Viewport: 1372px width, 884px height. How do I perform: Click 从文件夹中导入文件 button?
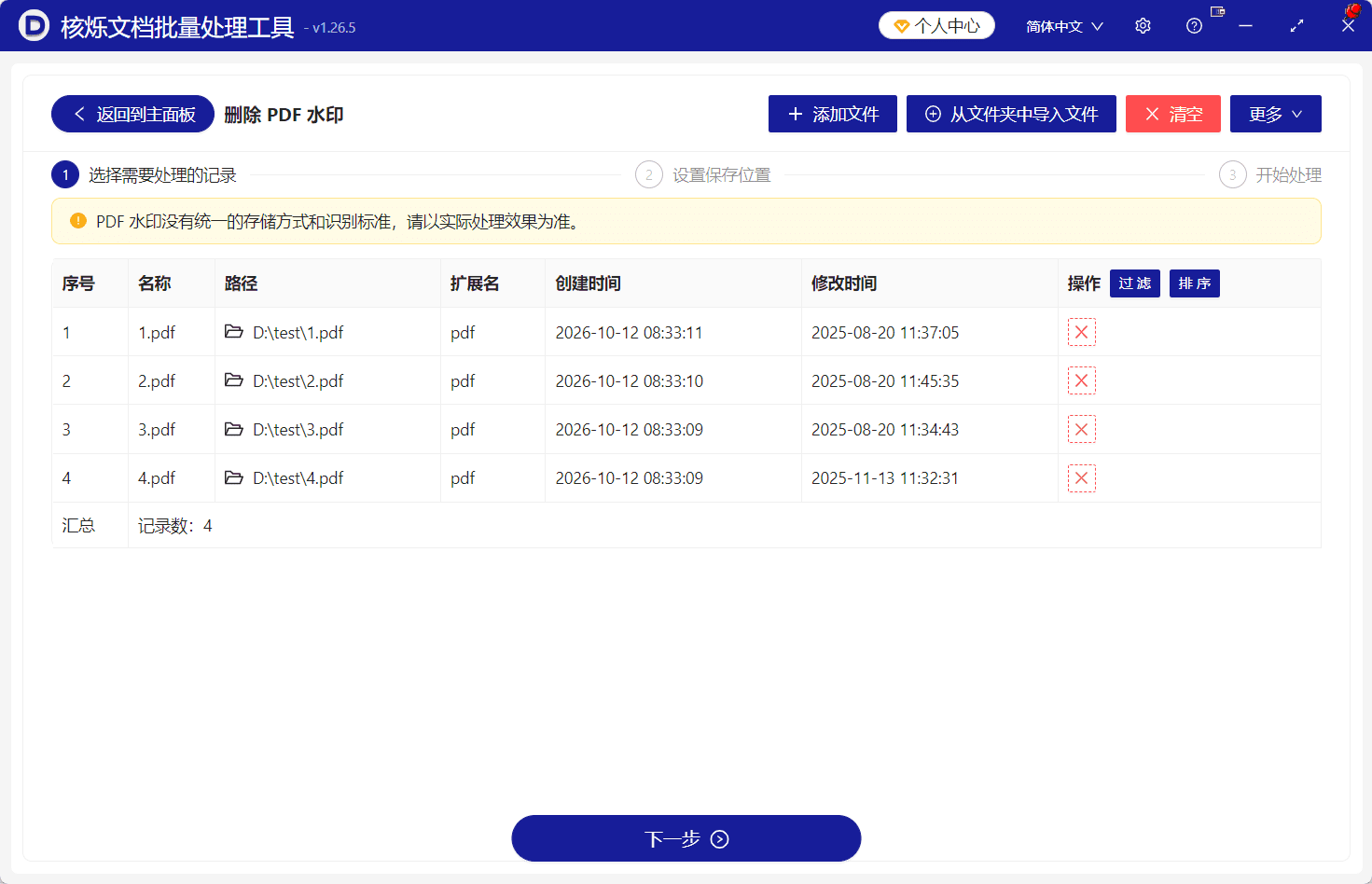[1011, 114]
